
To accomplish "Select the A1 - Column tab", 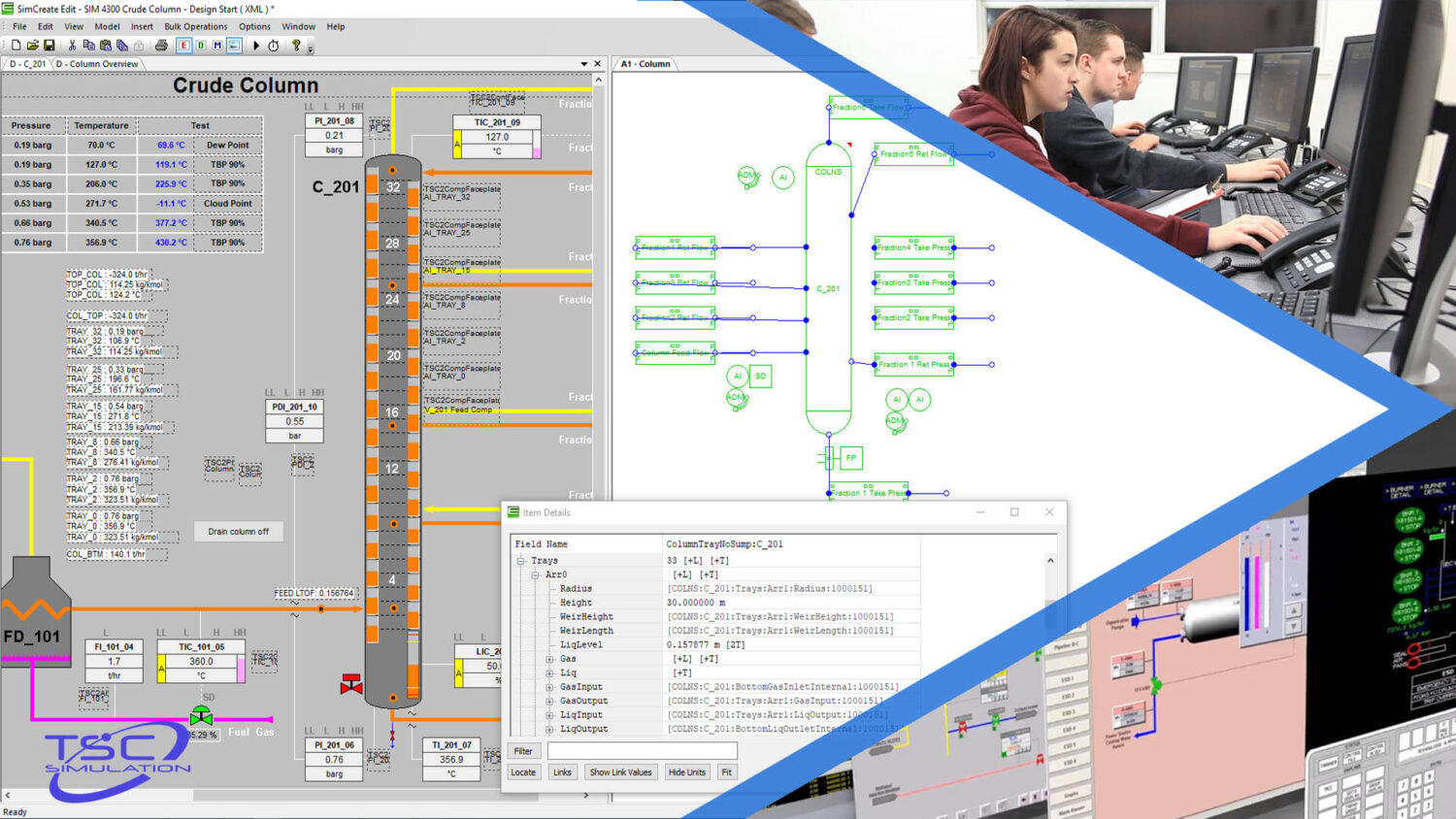I will tap(645, 64).
